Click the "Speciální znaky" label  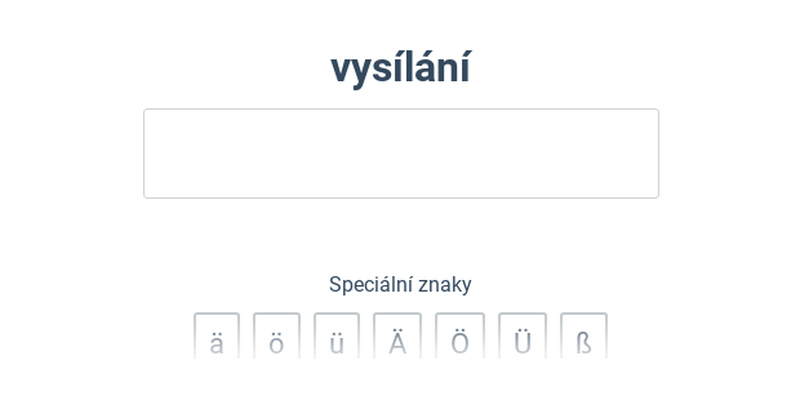pyautogui.click(x=400, y=284)
